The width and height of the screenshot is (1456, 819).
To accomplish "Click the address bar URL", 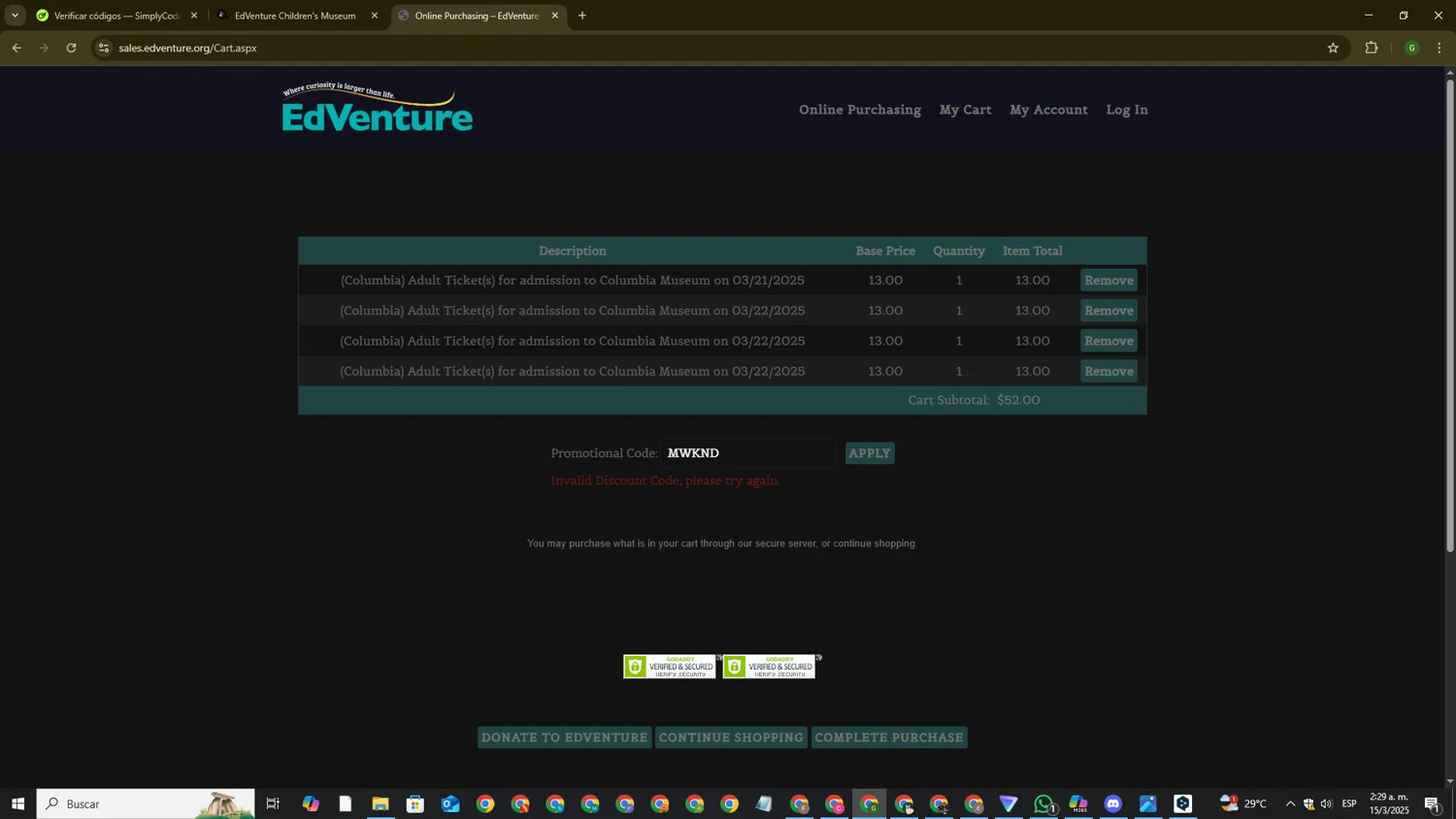I will (187, 48).
